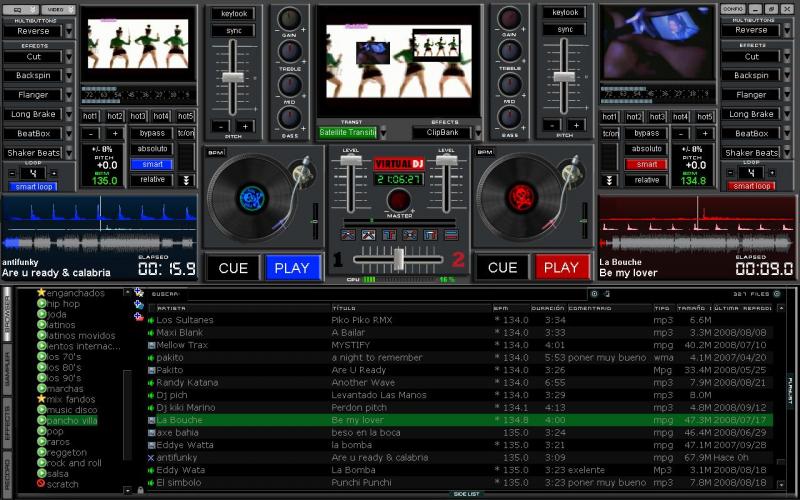Click the speaker icon on the Los Sultanes row
Image resolution: width=800 pixels, height=500 pixels.
click(x=151, y=320)
